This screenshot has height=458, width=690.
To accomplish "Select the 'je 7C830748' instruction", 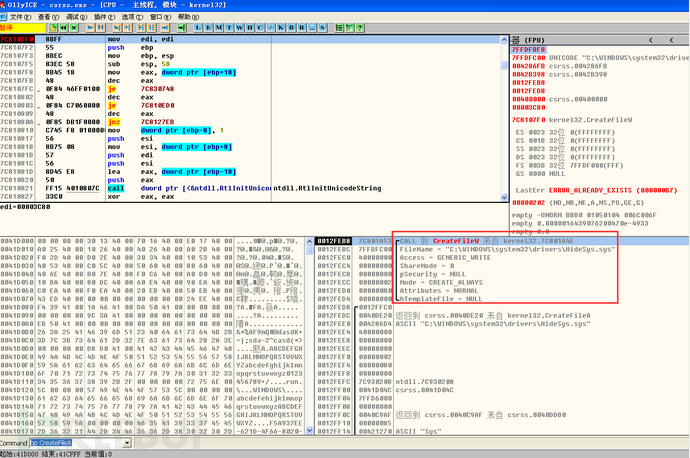I will (x=250, y=89).
